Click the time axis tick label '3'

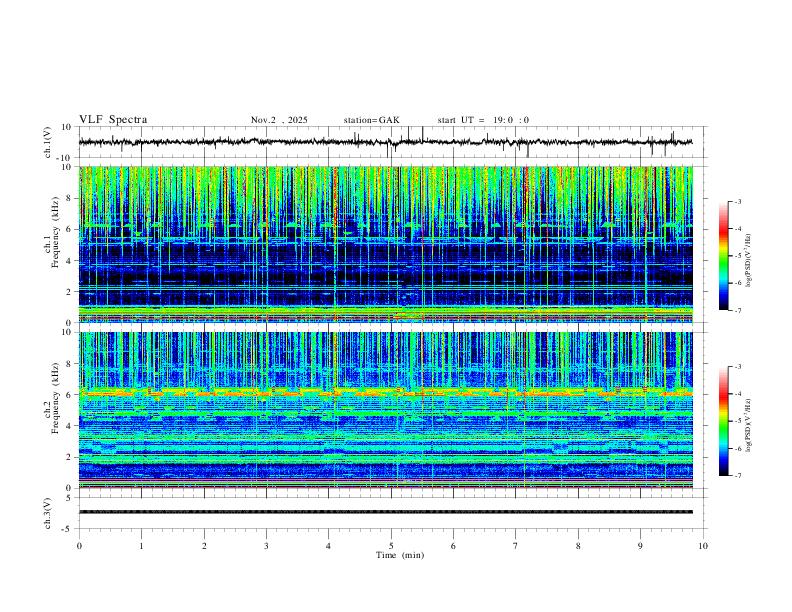point(266,546)
